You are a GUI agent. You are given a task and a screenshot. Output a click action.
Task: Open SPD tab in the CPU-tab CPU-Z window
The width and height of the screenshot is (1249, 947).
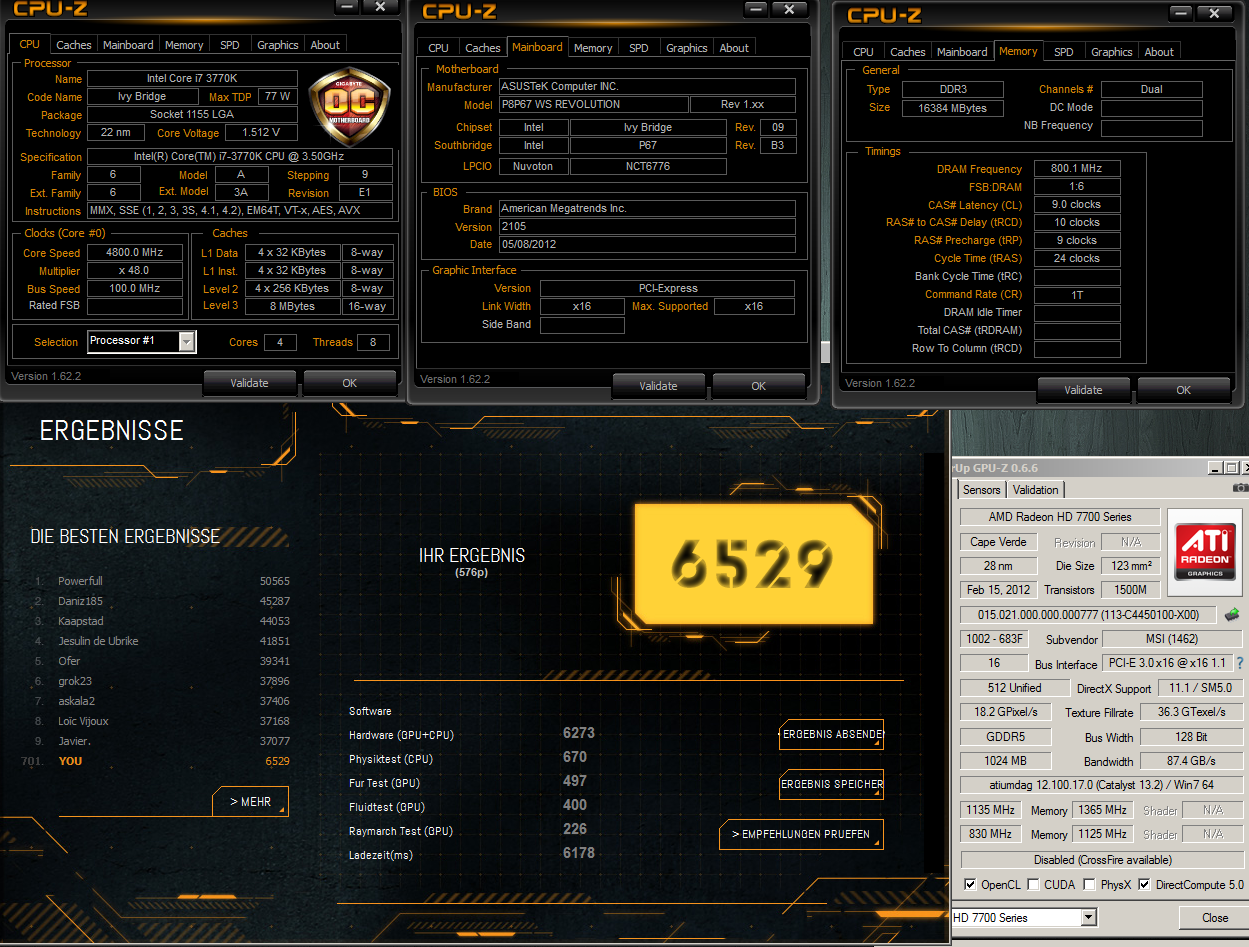coord(230,45)
